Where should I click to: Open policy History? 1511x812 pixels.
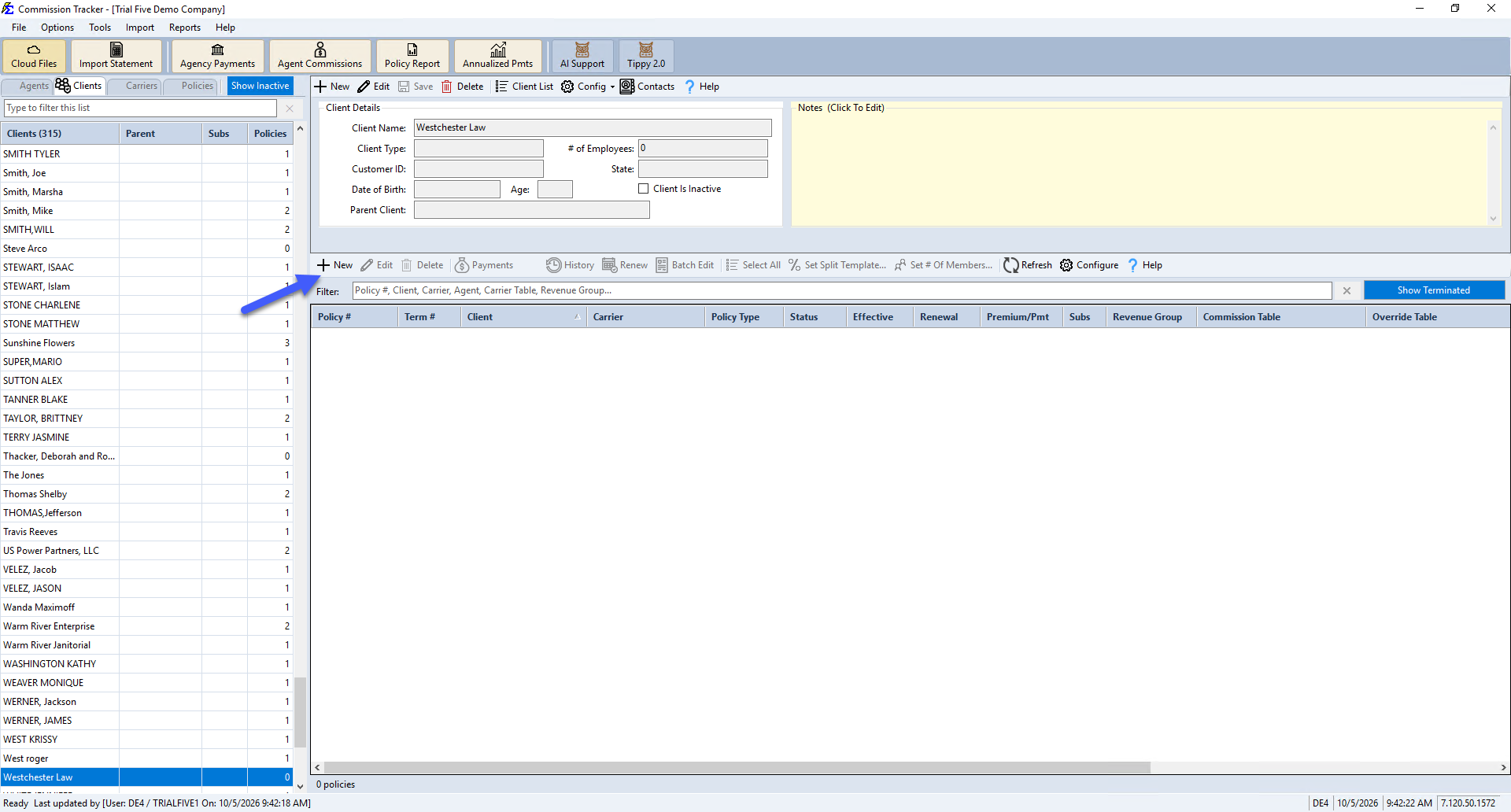click(571, 265)
